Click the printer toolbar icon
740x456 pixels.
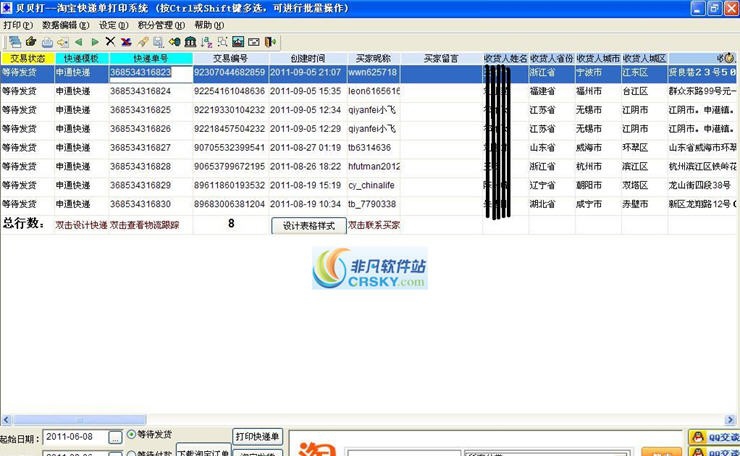point(47,42)
